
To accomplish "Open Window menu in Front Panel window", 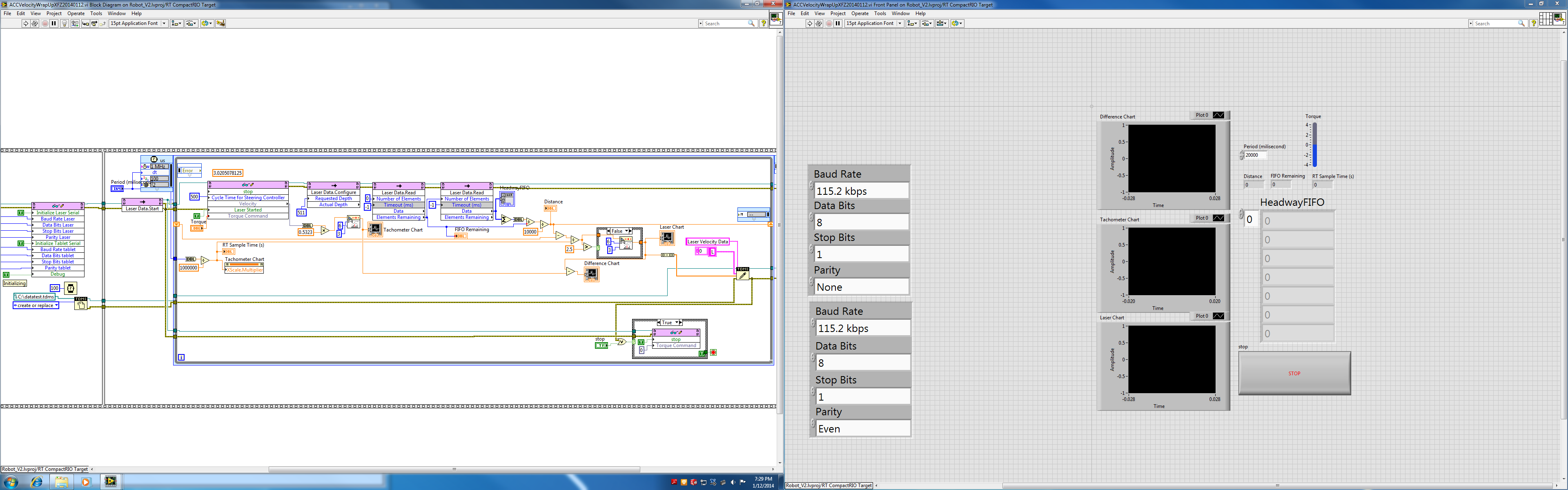I will pos(901,13).
